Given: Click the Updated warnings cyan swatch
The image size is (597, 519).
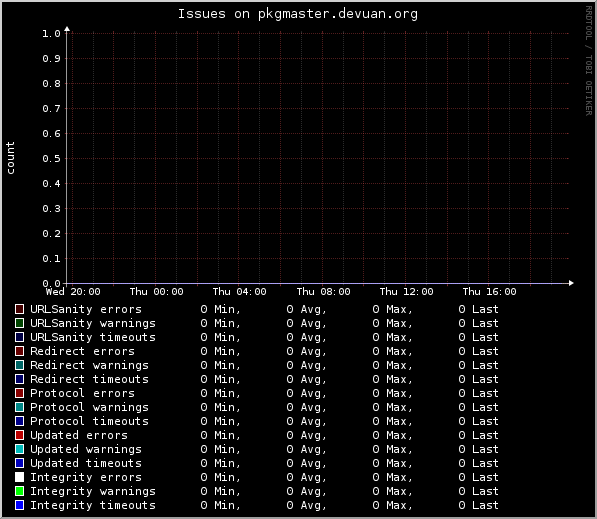Looking at the screenshot, I should click(x=19, y=449).
